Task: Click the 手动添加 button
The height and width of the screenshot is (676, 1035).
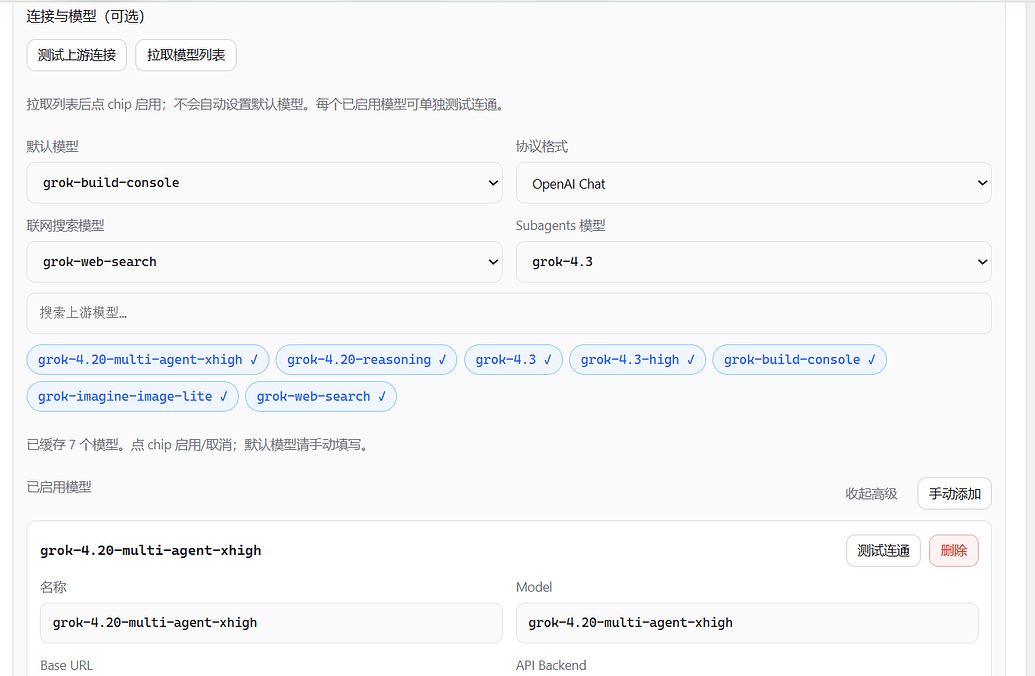Action: point(954,494)
